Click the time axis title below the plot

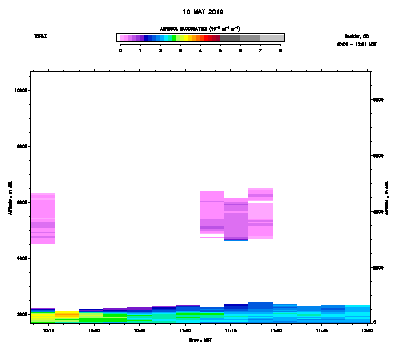pos(200,340)
